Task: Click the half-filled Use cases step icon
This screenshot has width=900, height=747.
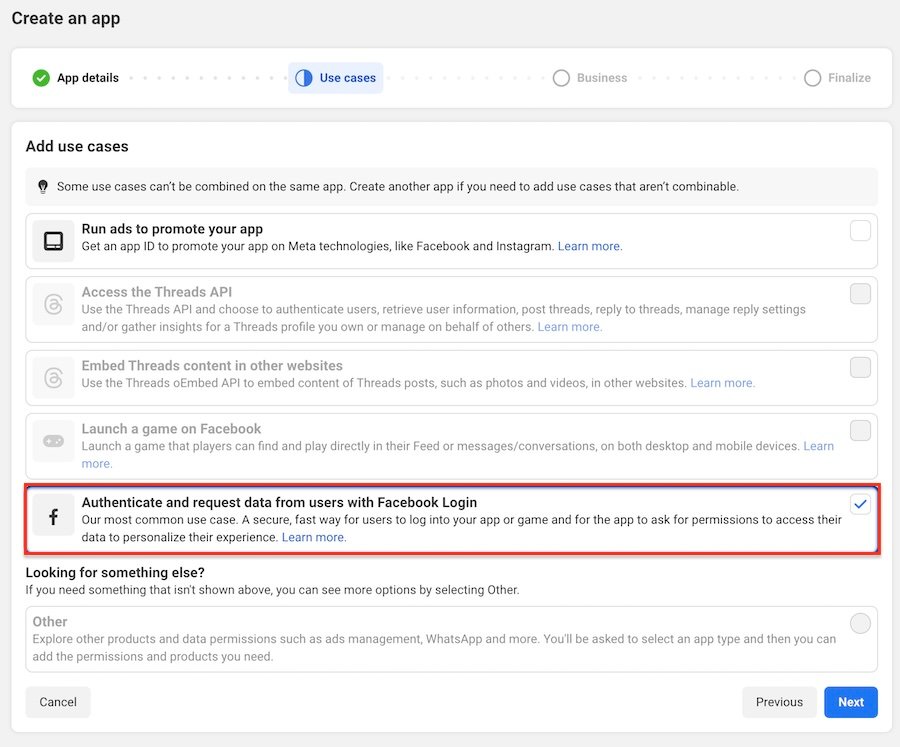Action: (x=304, y=78)
